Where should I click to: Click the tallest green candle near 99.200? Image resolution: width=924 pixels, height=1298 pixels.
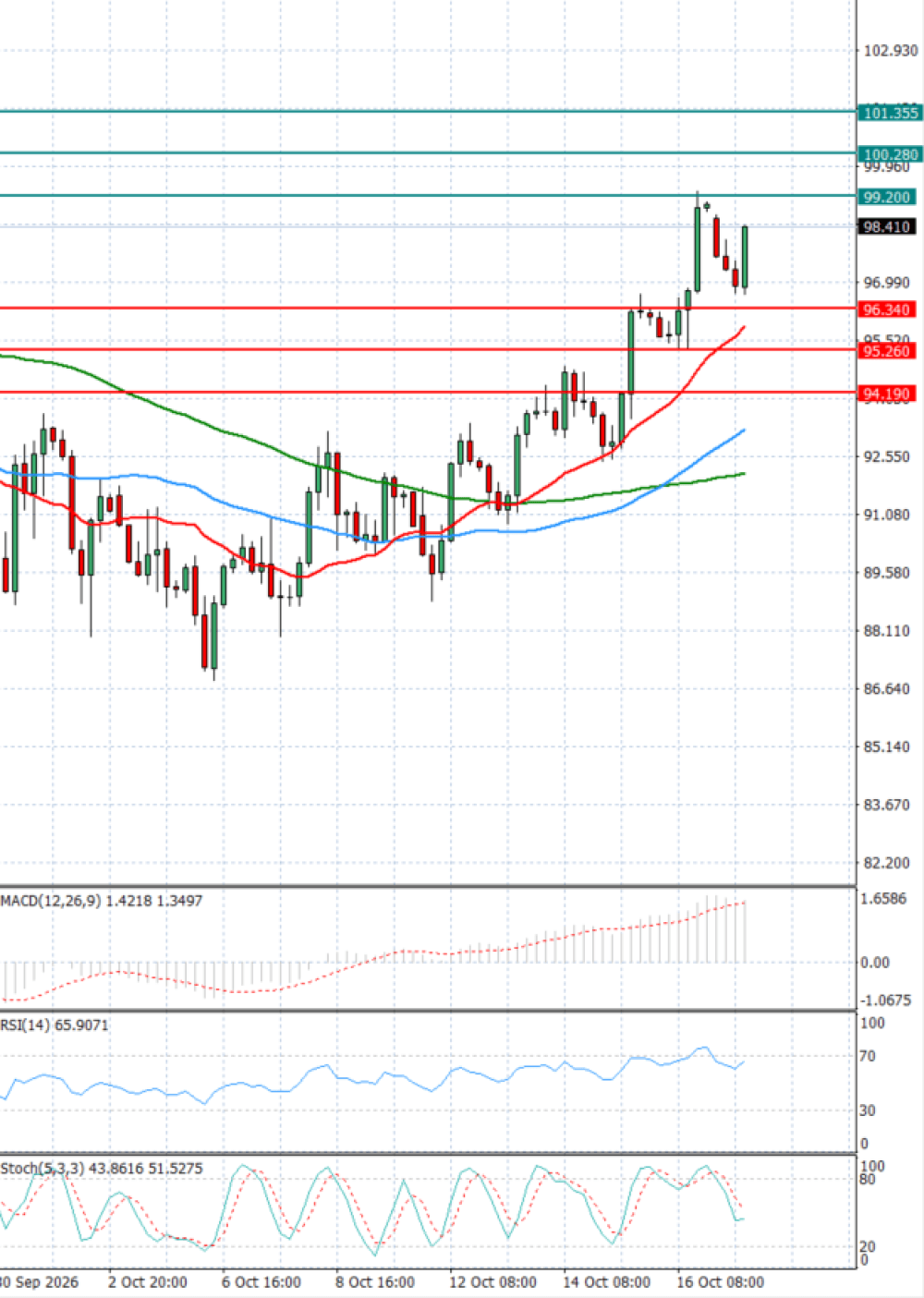coord(698,249)
